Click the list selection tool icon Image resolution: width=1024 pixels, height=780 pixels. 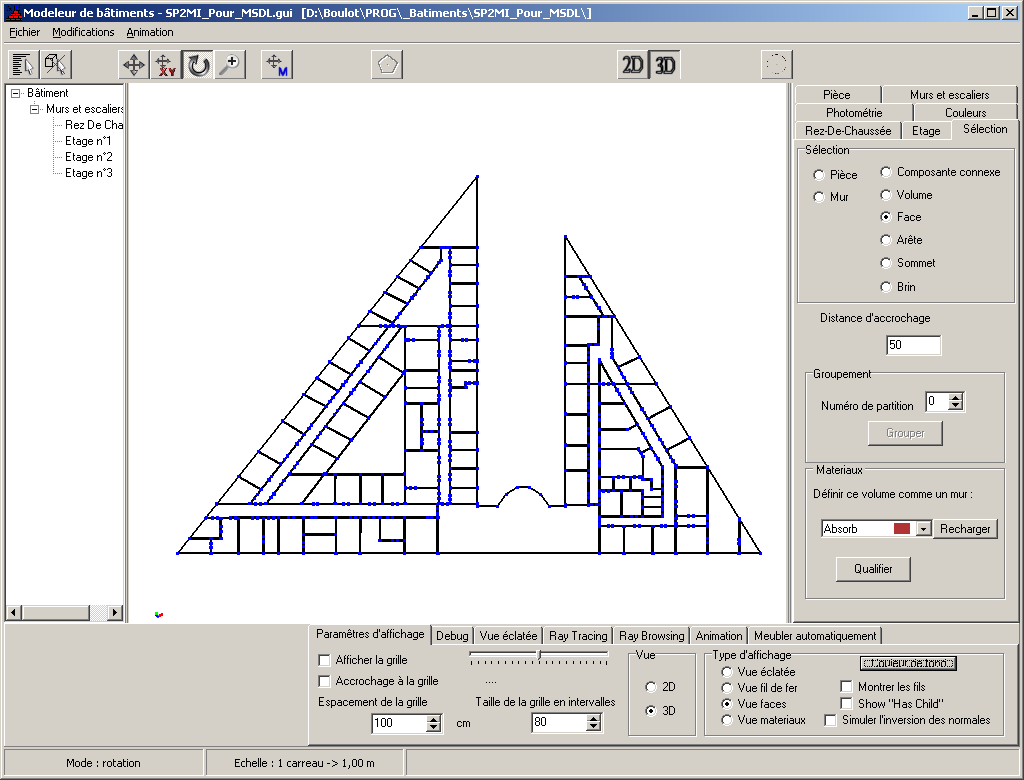coord(23,65)
